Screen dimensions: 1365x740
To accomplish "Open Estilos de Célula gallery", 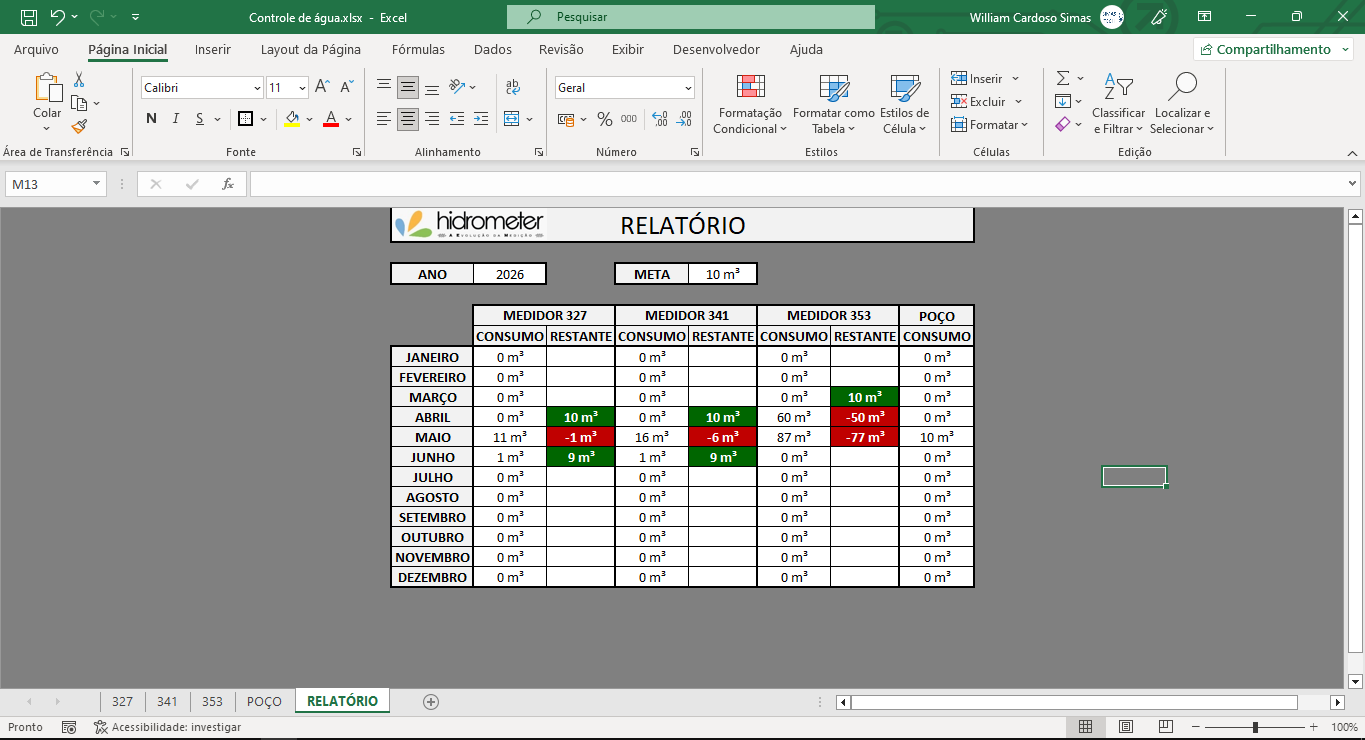I will (x=905, y=104).
